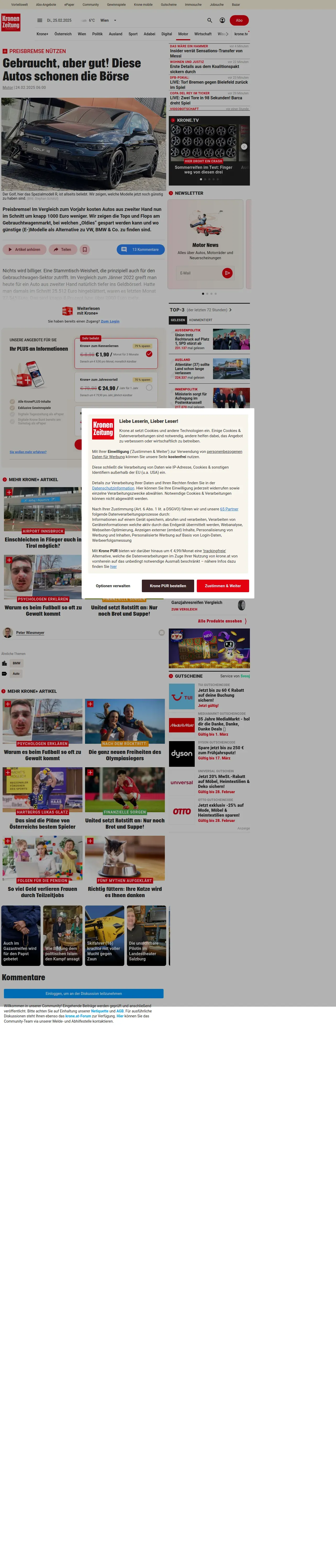Click the bookmark icon below the article
Viewport: 336px width, 1568px height.
click(x=85, y=250)
